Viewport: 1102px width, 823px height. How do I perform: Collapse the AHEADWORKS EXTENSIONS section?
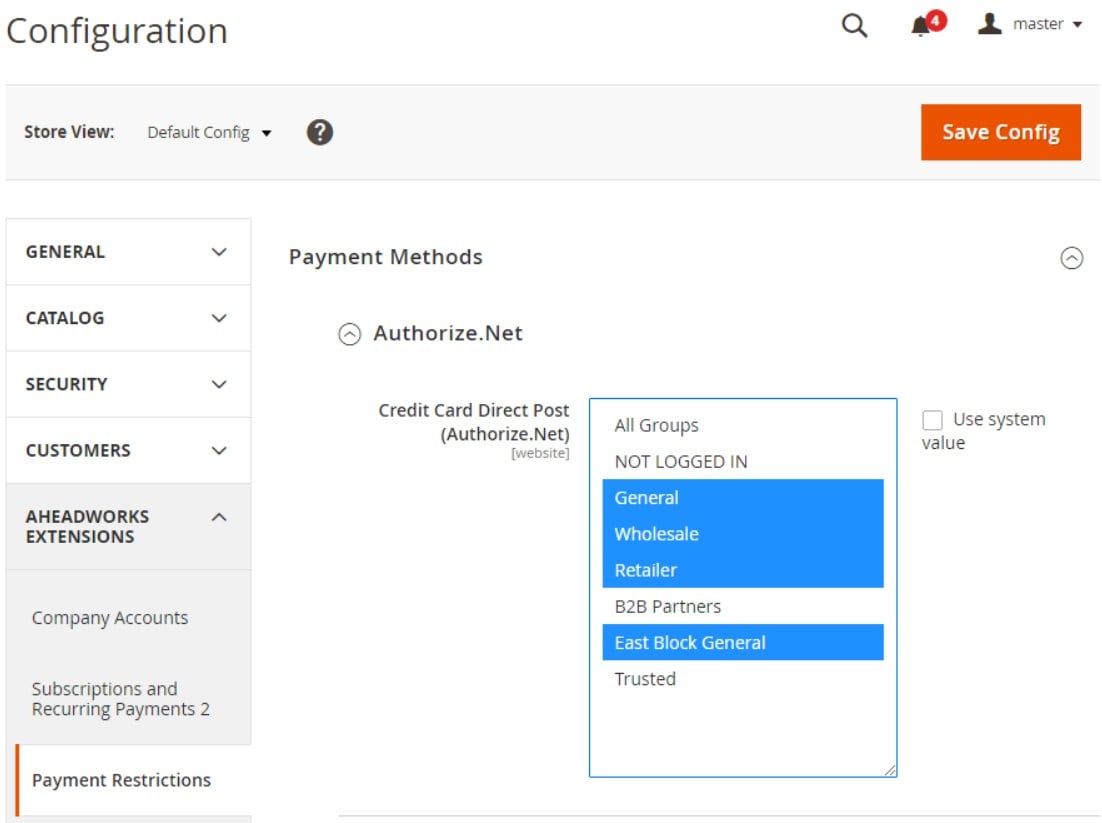tap(129, 526)
